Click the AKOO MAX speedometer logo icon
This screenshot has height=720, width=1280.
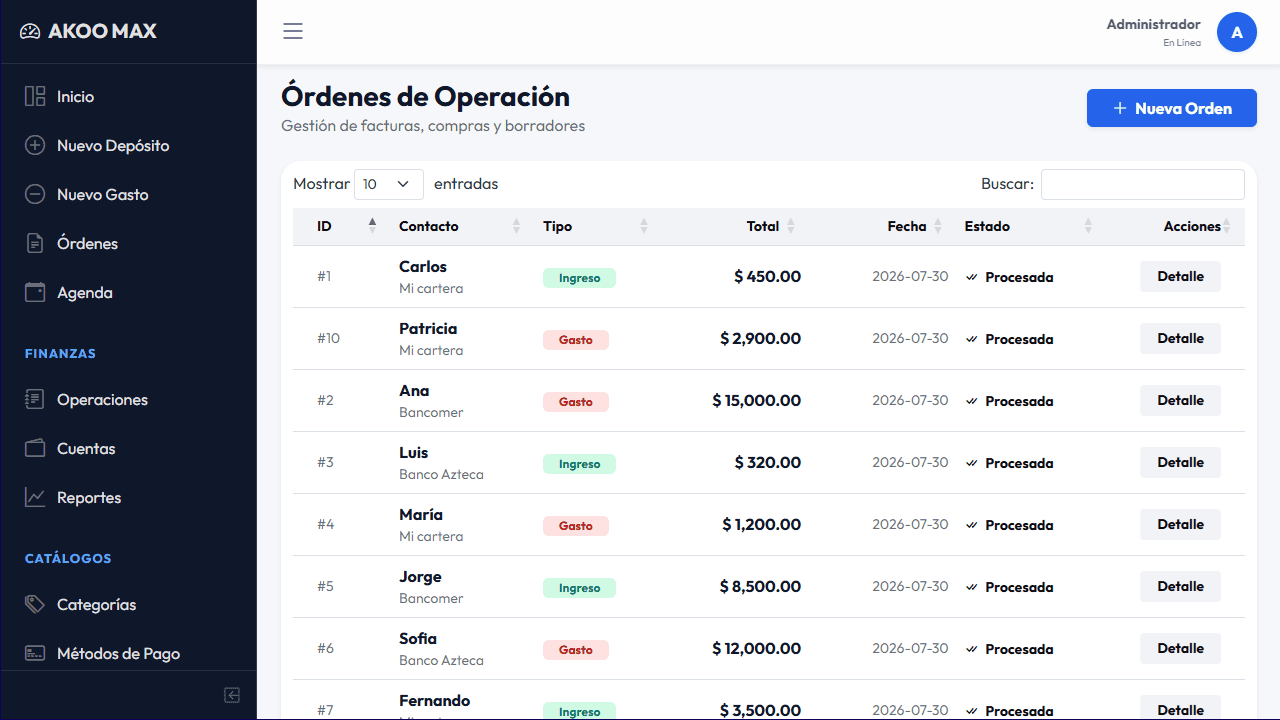pos(30,32)
